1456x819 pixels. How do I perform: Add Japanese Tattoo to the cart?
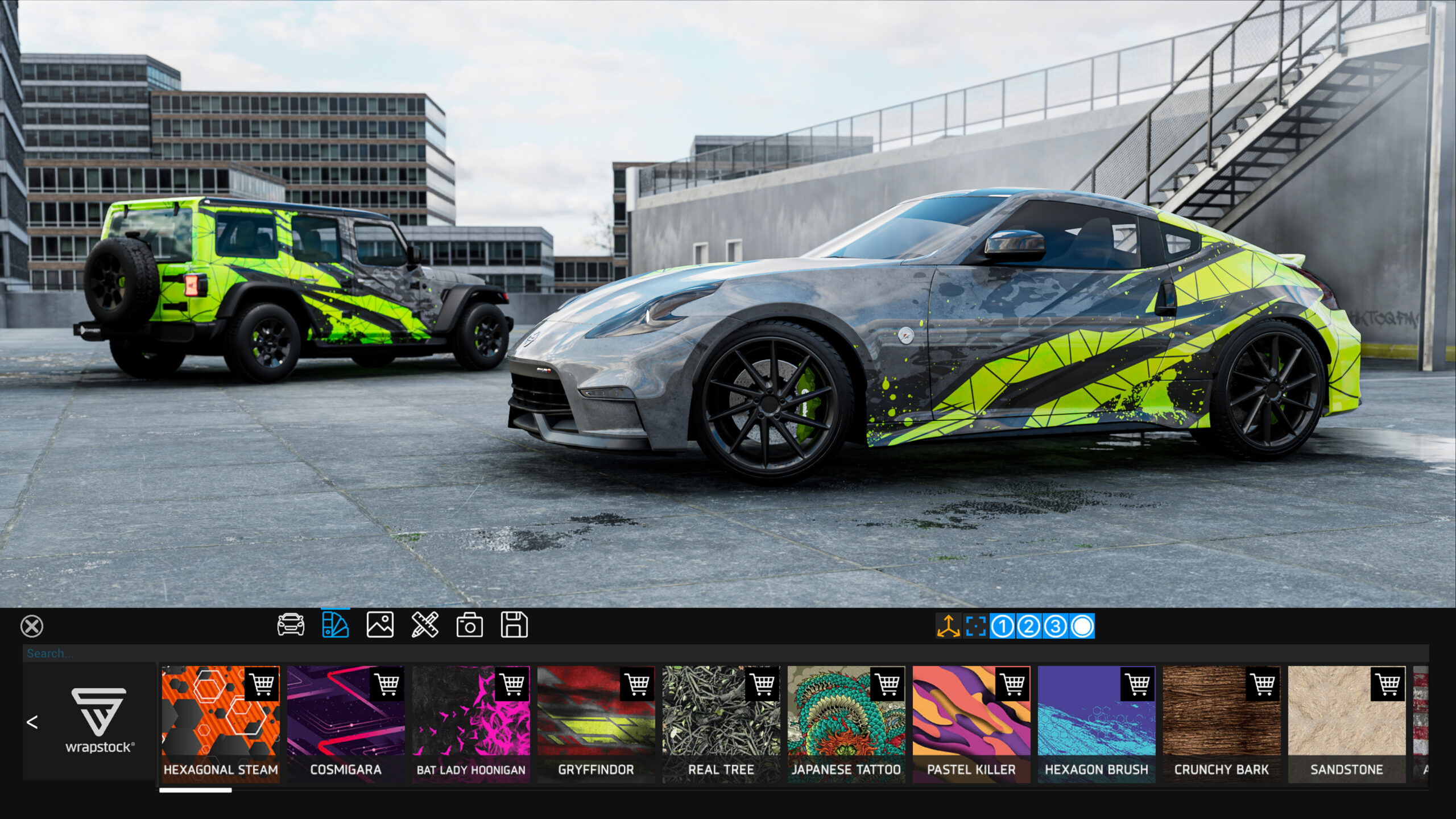tap(888, 683)
